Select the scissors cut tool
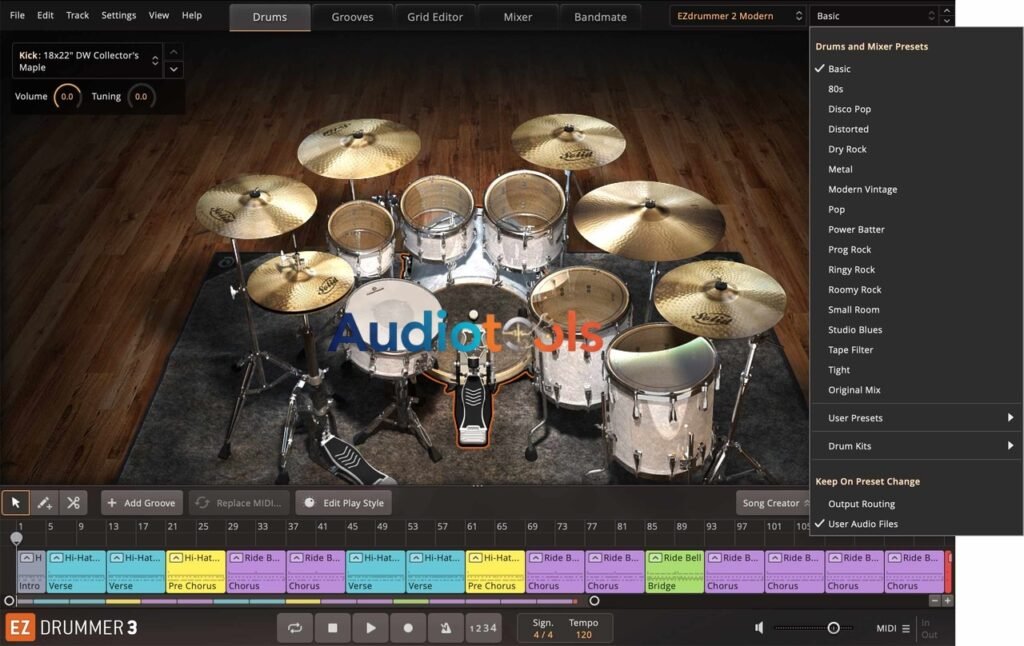 click(x=73, y=502)
